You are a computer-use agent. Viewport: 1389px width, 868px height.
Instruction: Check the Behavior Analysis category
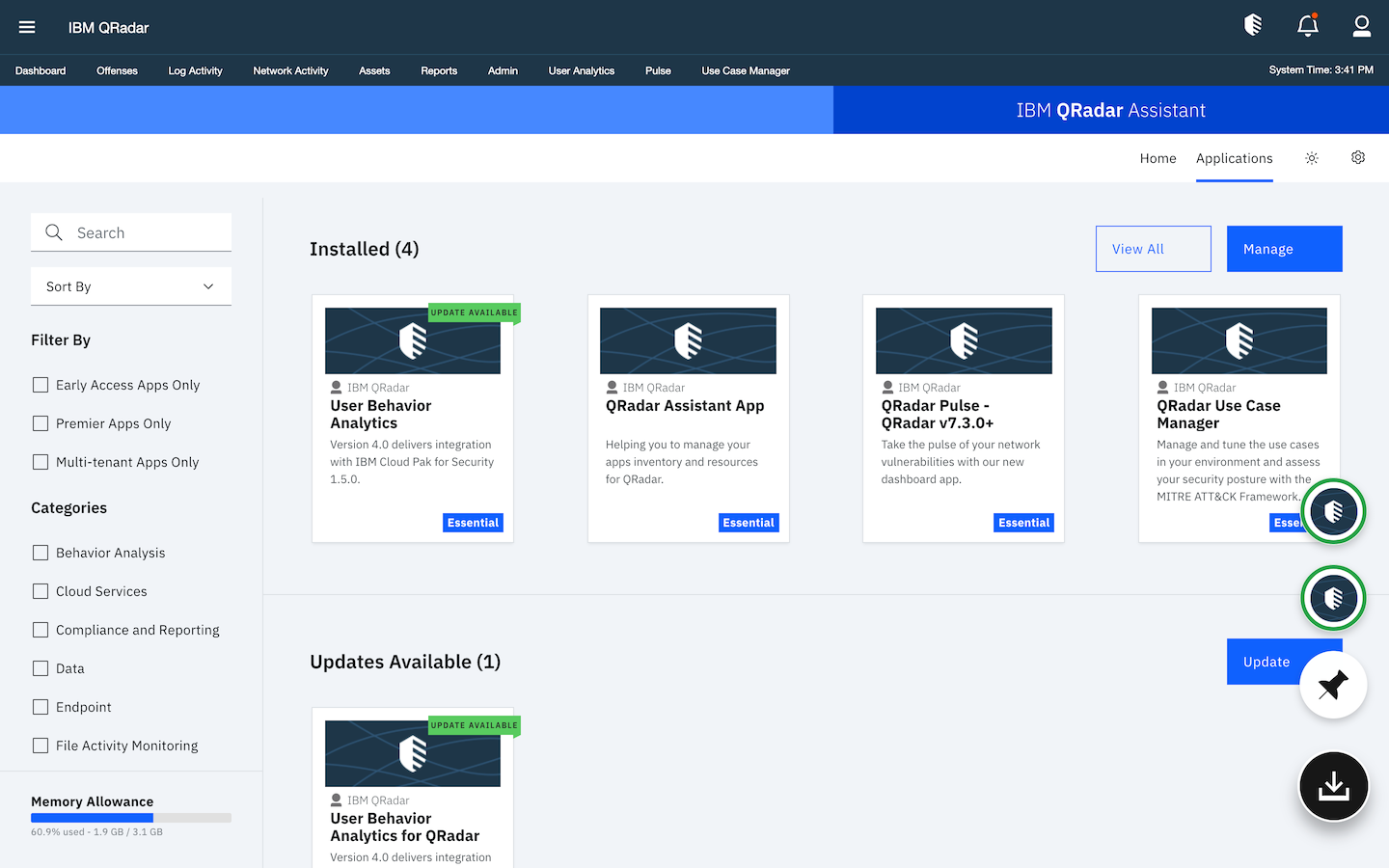40,552
